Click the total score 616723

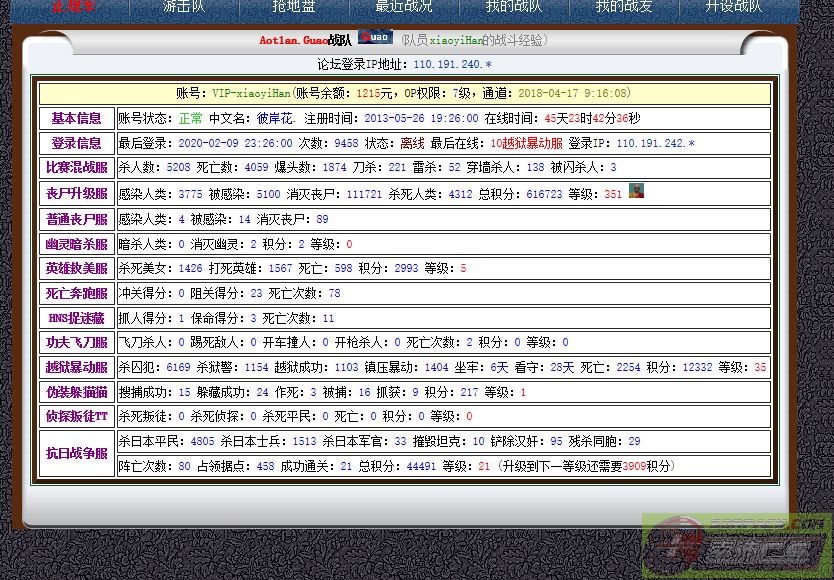pyautogui.click(x=544, y=194)
